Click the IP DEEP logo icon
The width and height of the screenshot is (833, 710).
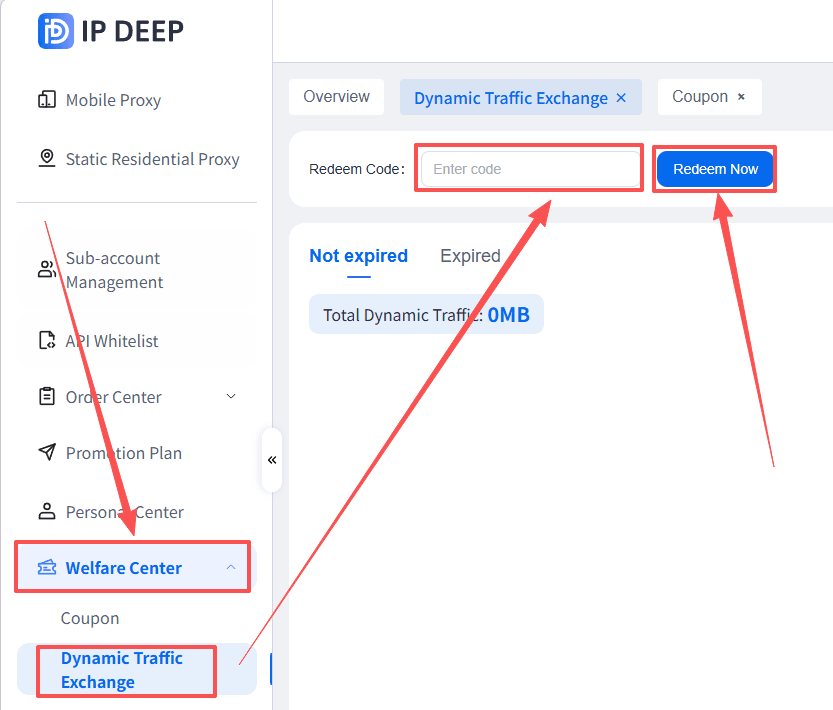pyautogui.click(x=56, y=31)
